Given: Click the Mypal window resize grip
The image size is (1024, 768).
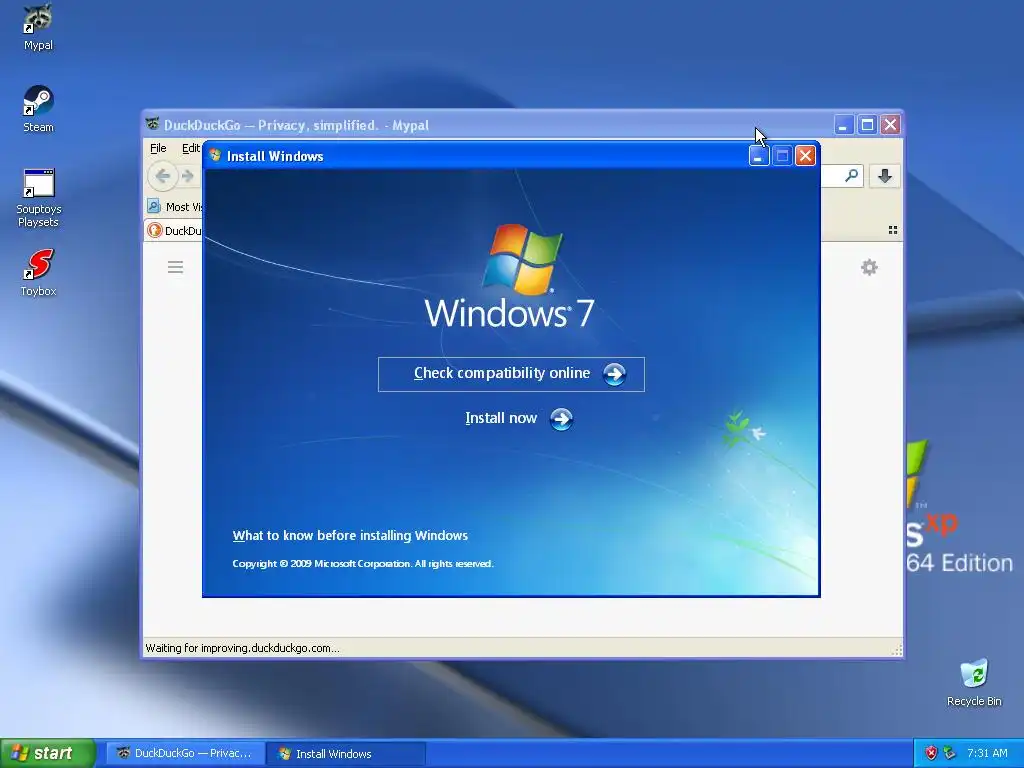Looking at the screenshot, I should coord(897,649).
